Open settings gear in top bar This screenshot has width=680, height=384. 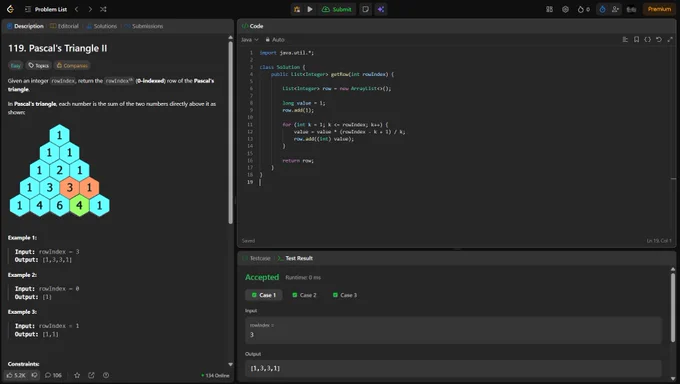566,9
